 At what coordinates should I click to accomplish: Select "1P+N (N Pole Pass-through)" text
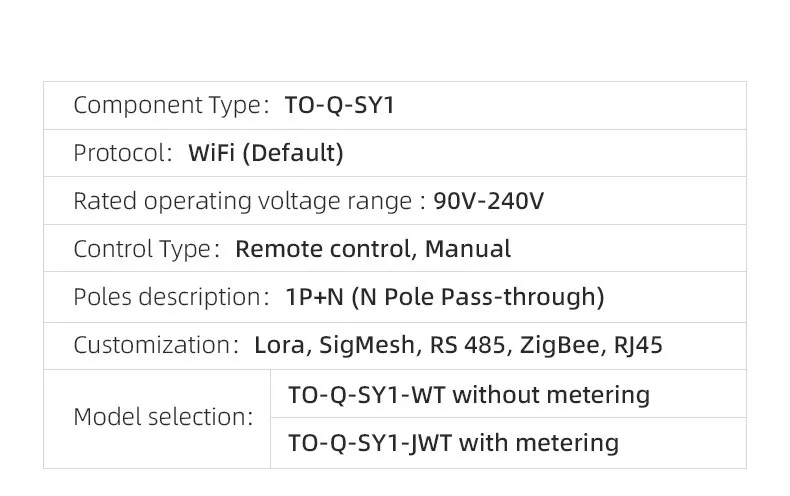(445, 297)
